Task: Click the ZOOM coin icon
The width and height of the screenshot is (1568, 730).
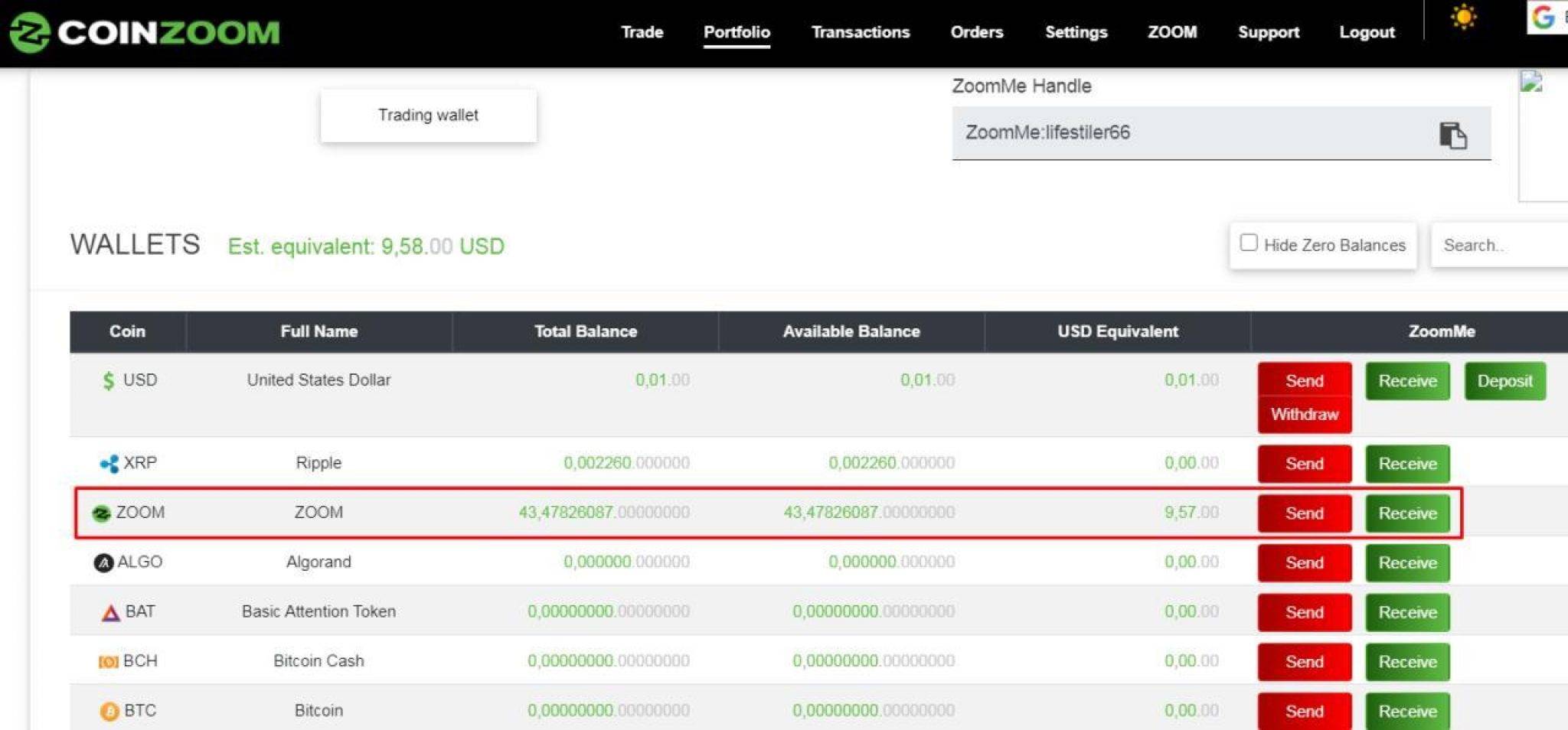Action: tap(101, 513)
